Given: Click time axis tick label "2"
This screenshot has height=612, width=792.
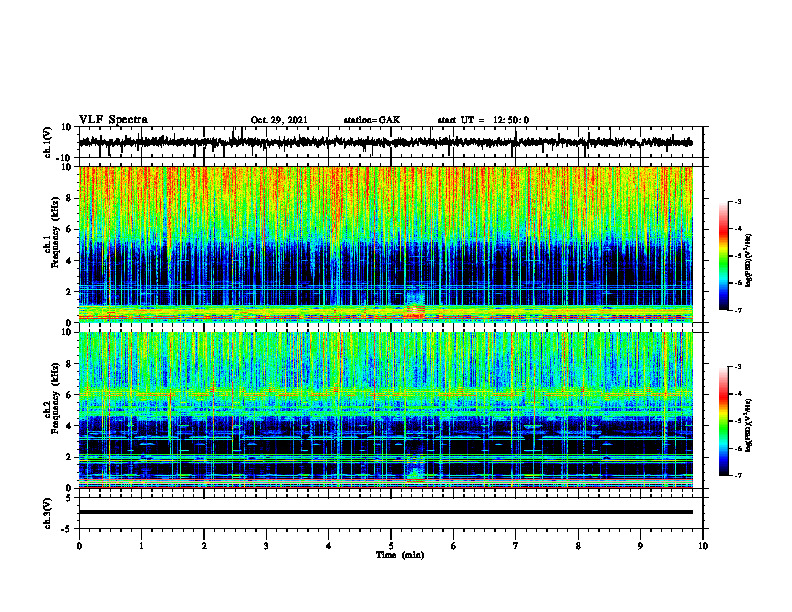Looking at the screenshot, I should [x=204, y=546].
